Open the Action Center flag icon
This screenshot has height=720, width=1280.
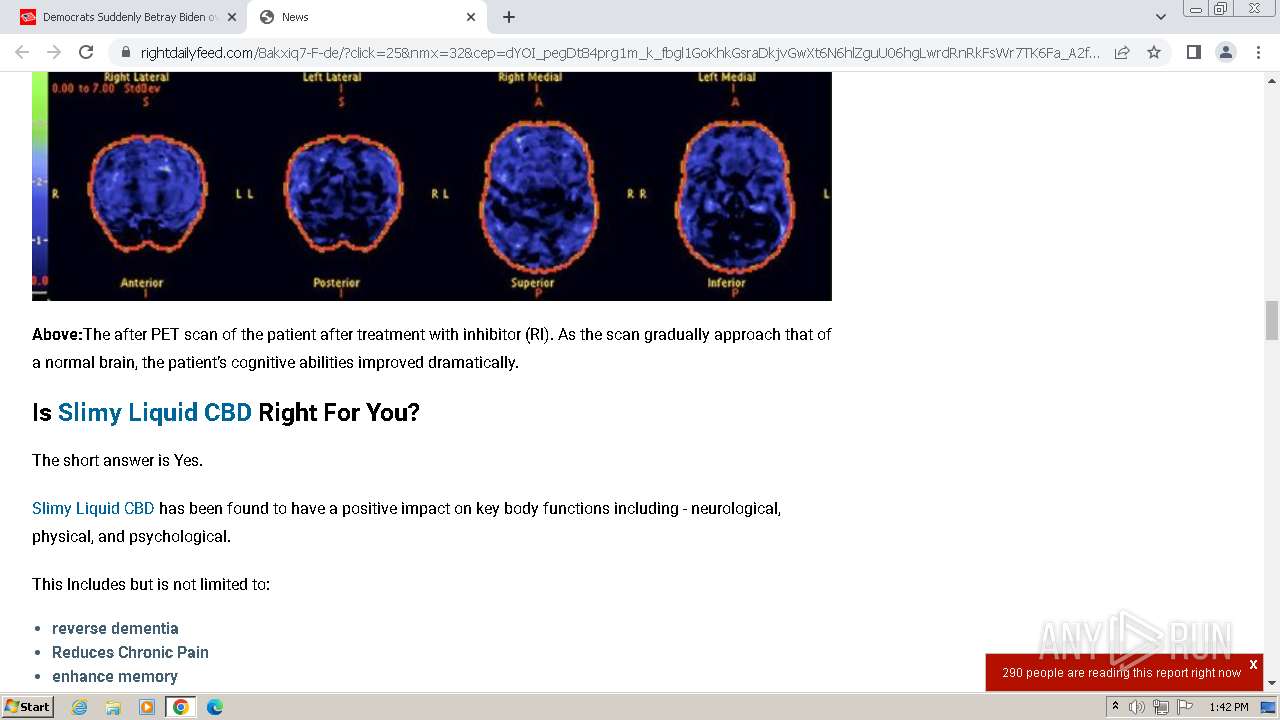coord(1186,707)
